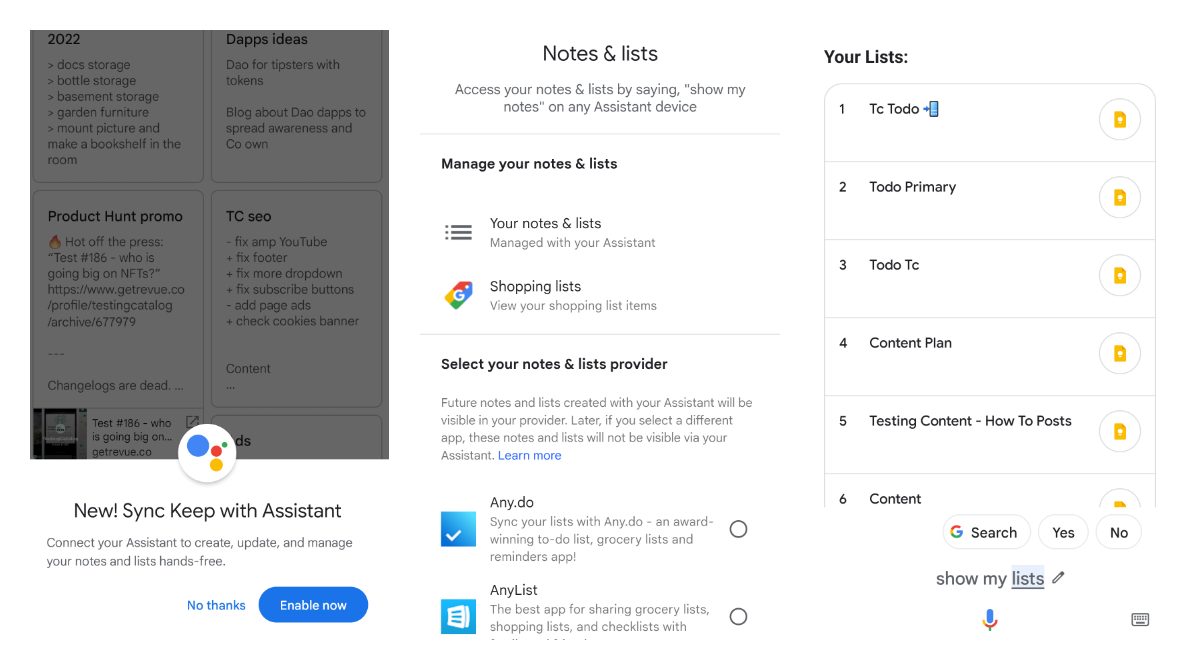Click the Keep icon for Testing Content - How To Posts
The height and width of the screenshot is (670, 1200).
pyautogui.click(x=1119, y=431)
